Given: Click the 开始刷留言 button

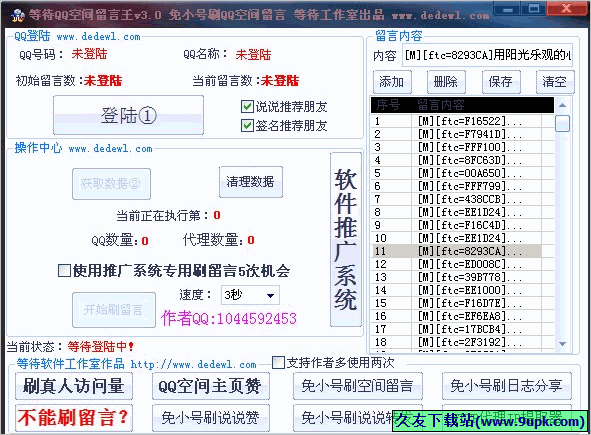Looking at the screenshot, I should click(x=114, y=310).
